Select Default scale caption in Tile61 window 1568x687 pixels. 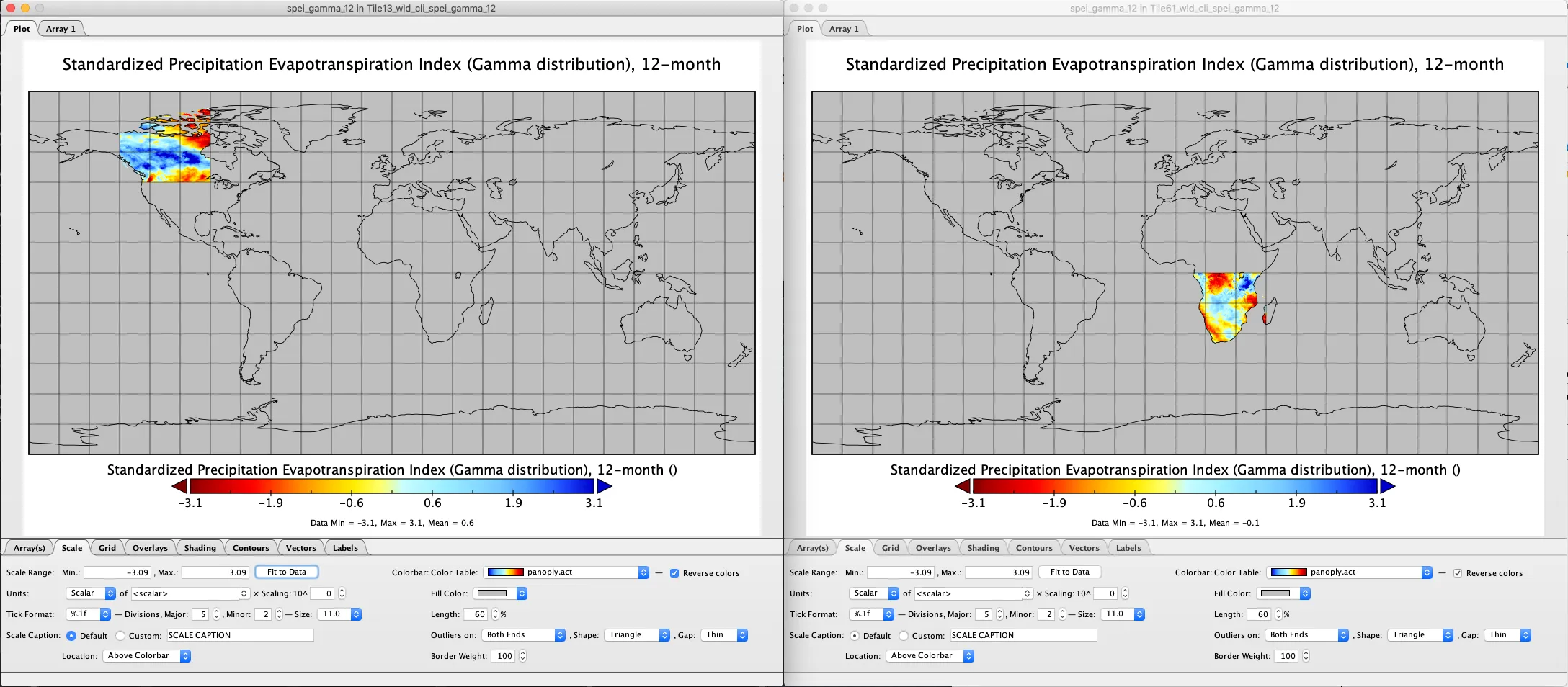pos(855,636)
